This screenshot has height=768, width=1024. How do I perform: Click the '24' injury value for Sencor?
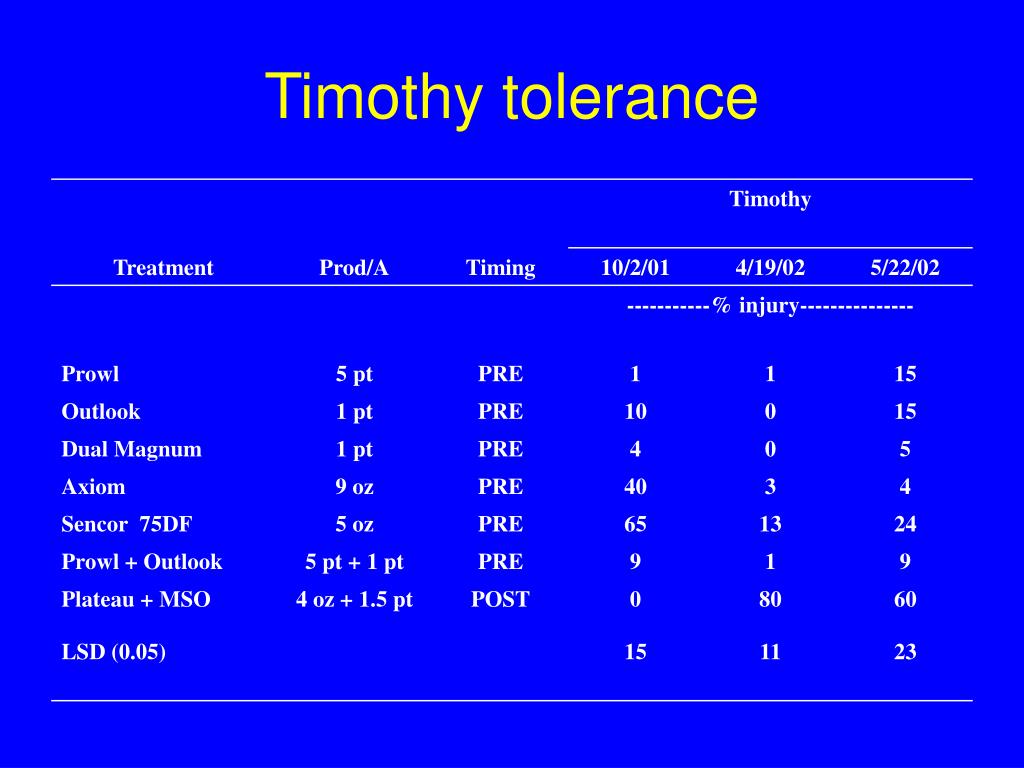coord(904,524)
